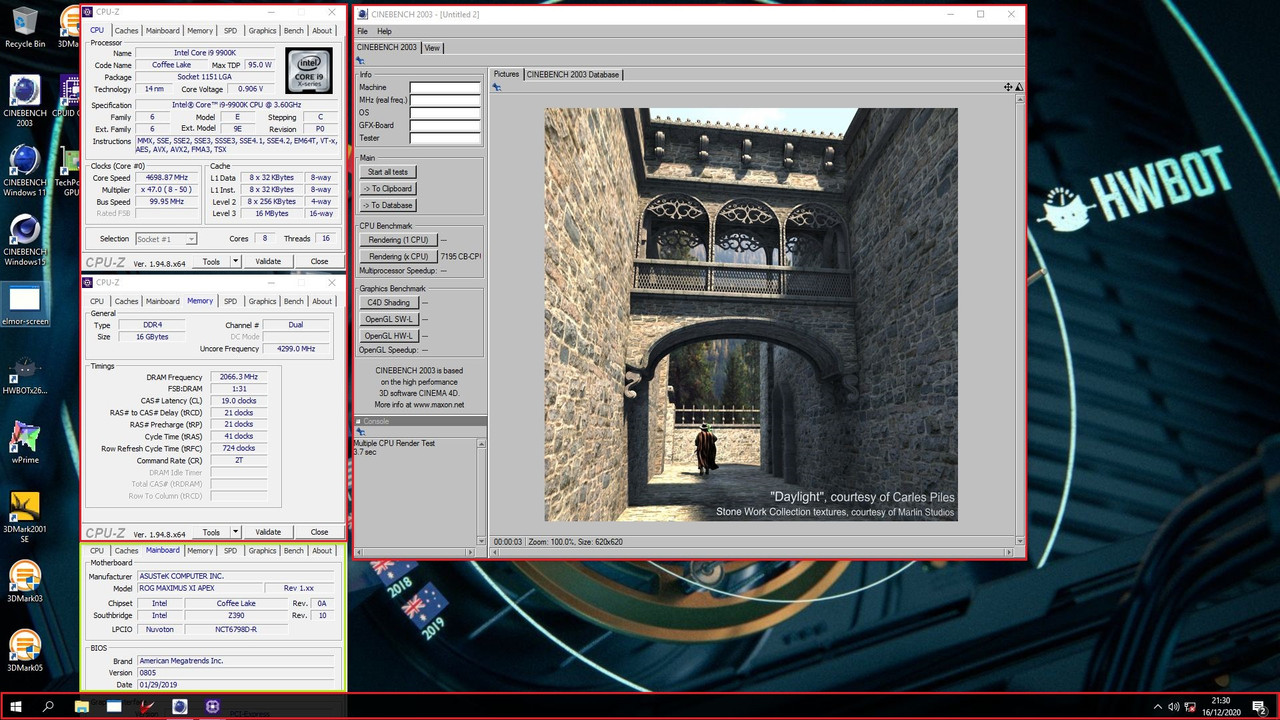Run Rendering (1 CPU) benchmark
The width and height of the screenshot is (1280, 720).
pyautogui.click(x=398, y=240)
